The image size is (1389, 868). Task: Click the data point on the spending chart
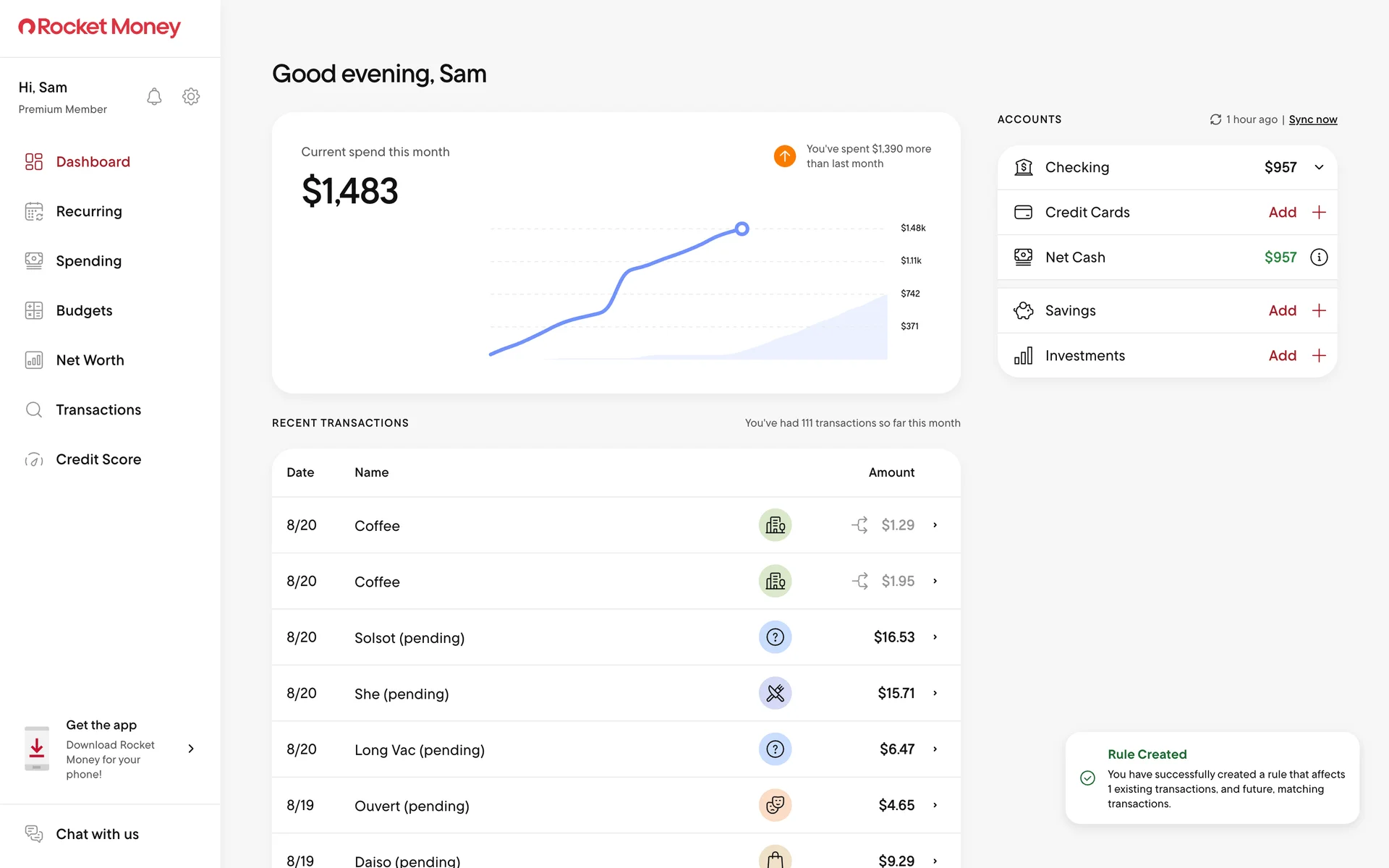(742, 229)
